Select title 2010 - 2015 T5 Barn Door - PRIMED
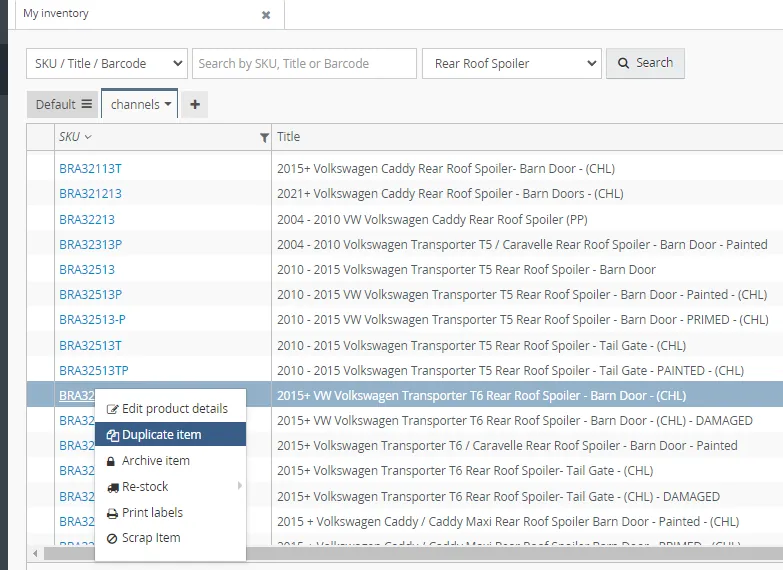The height and width of the screenshot is (570, 783). click(x=522, y=320)
